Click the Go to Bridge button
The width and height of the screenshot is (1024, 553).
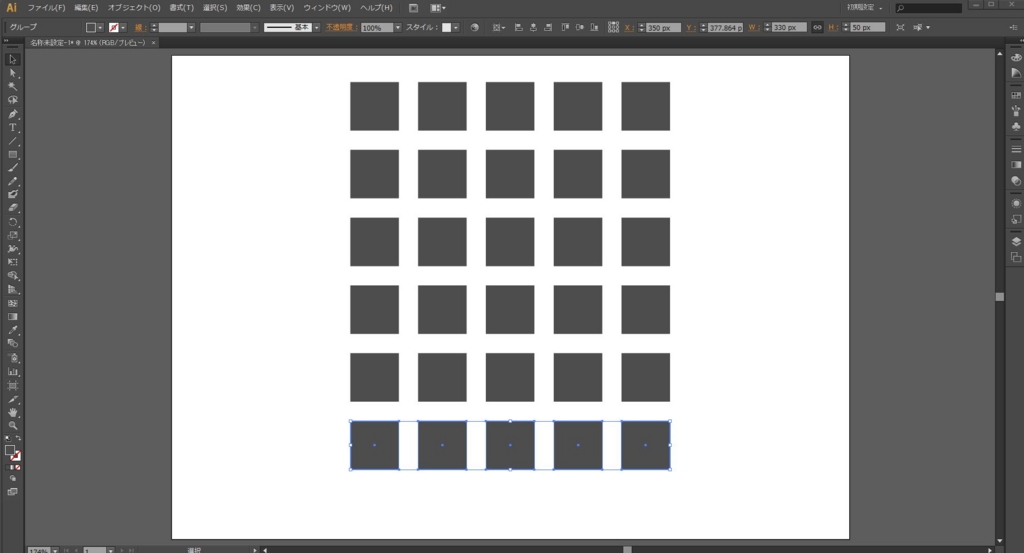tap(413, 8)
